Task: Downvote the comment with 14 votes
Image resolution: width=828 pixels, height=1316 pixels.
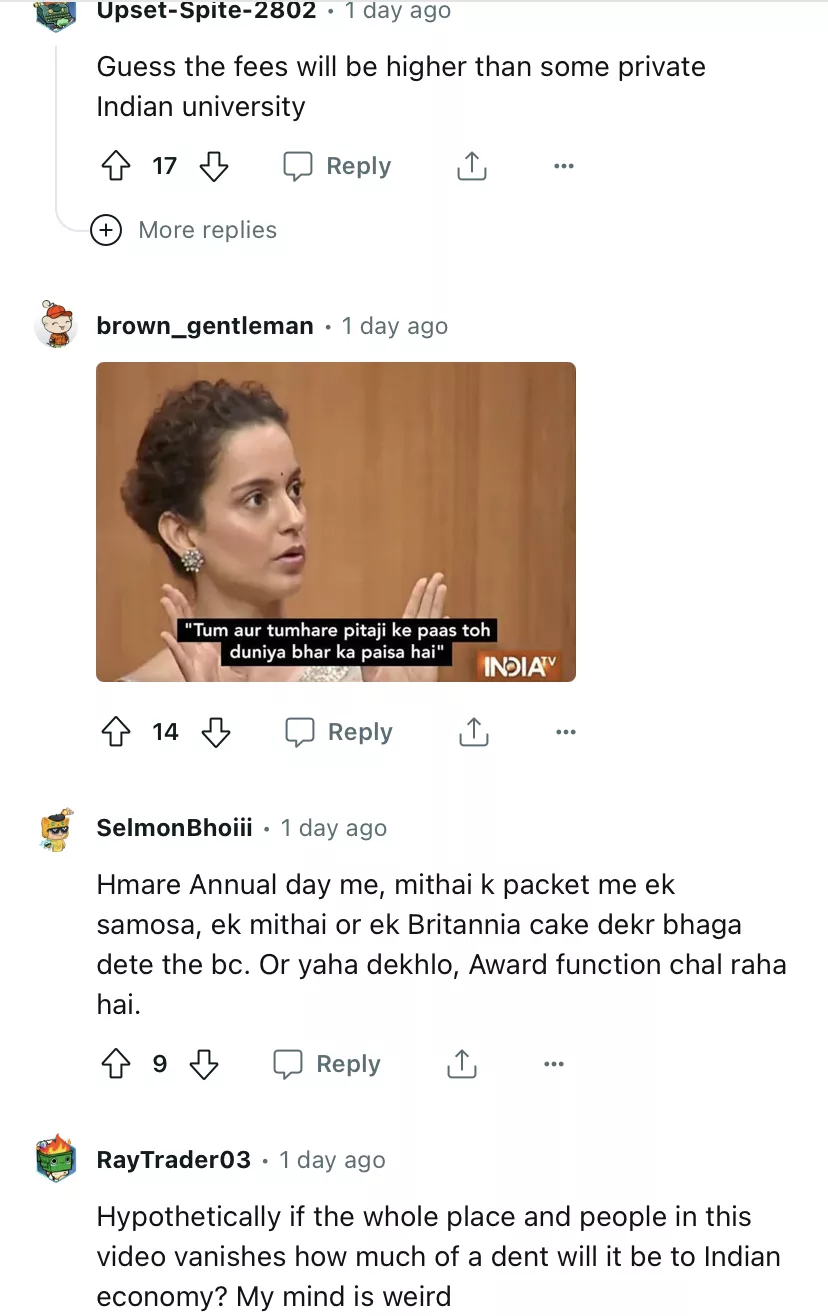Action: tap(216, 732)
